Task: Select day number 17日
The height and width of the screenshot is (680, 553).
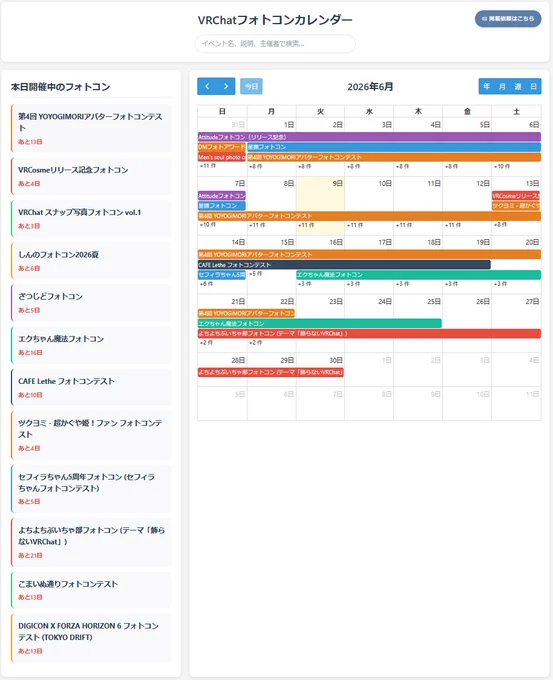Action: pos(385,242)
